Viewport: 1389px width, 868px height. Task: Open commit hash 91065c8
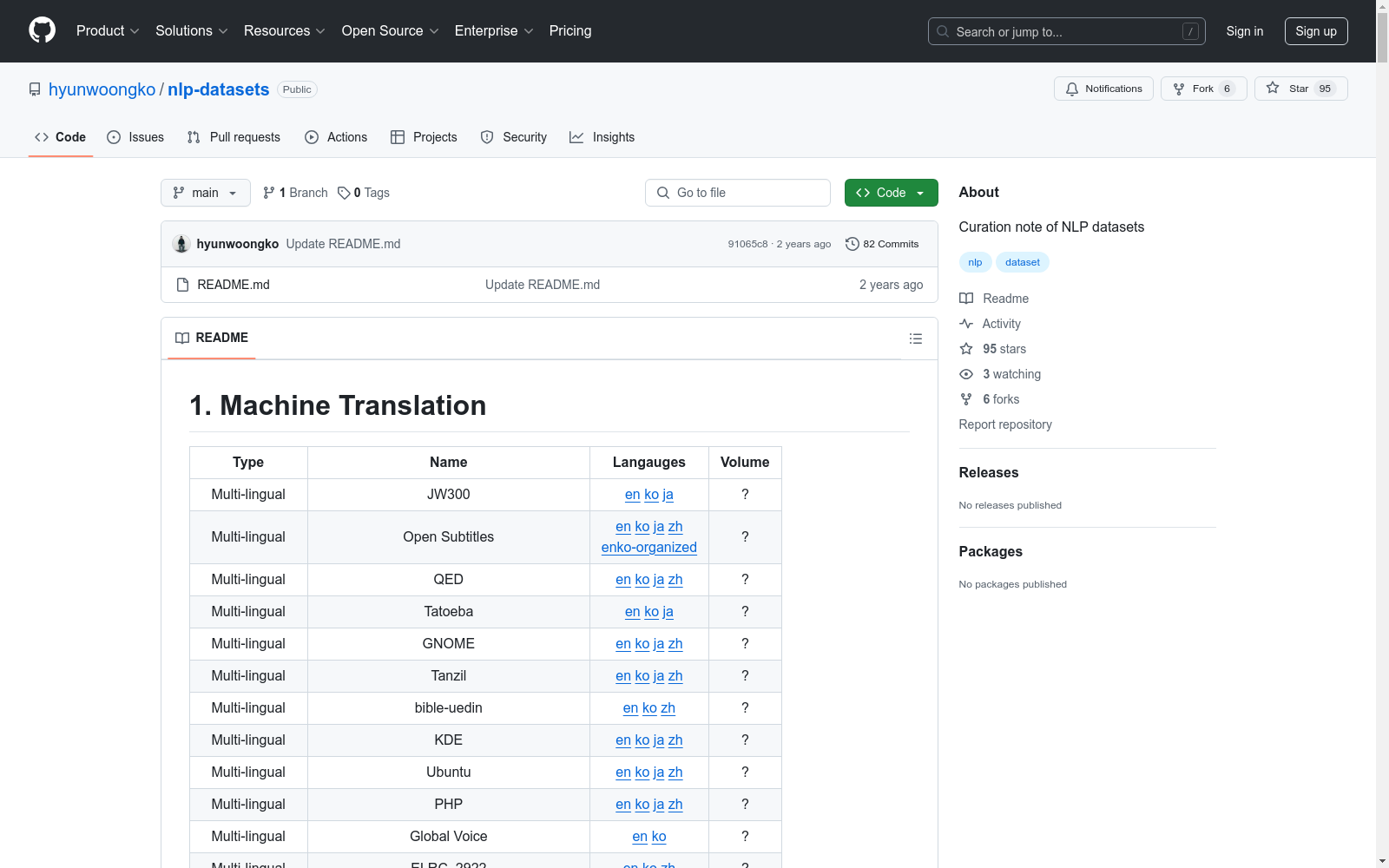(x=747, y=244)
